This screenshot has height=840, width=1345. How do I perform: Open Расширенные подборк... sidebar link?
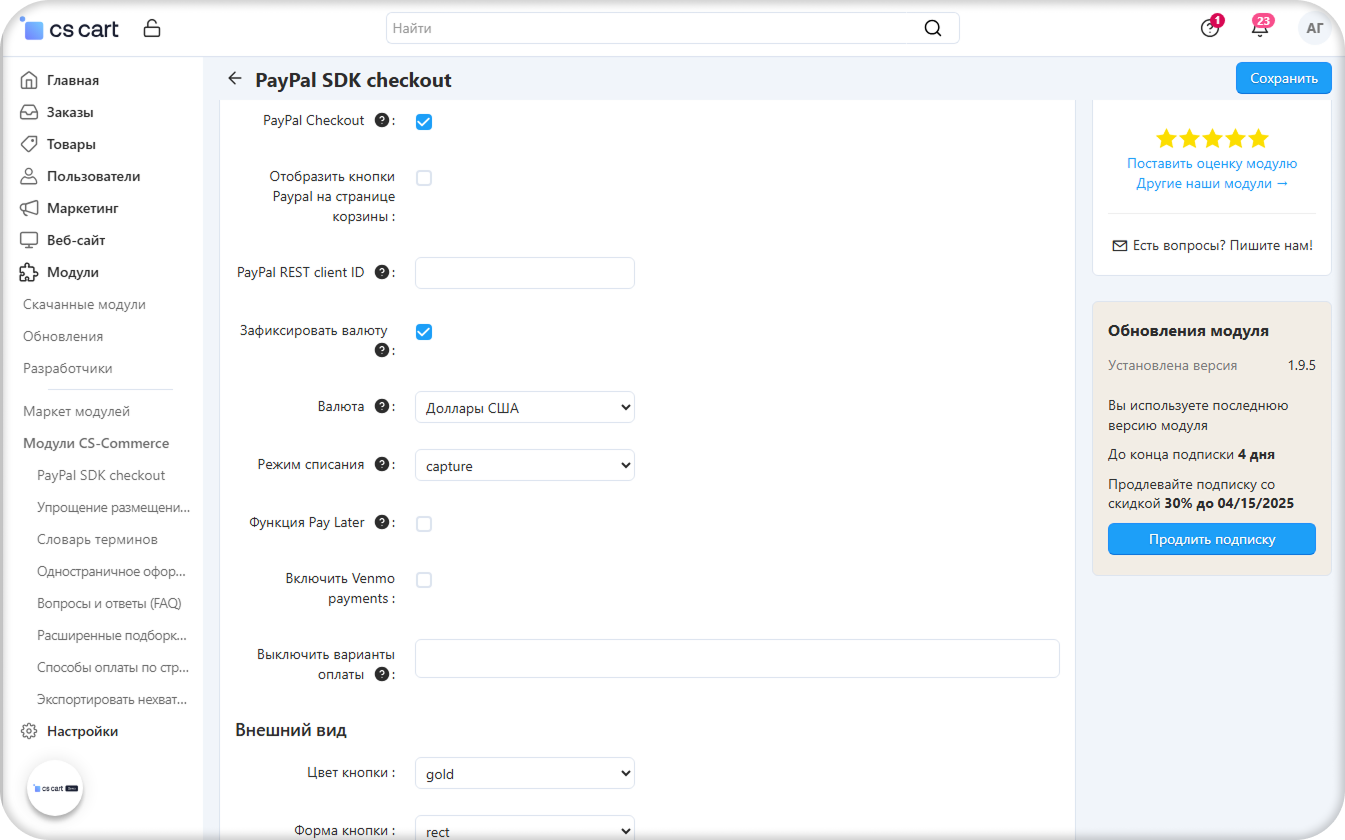112,635
